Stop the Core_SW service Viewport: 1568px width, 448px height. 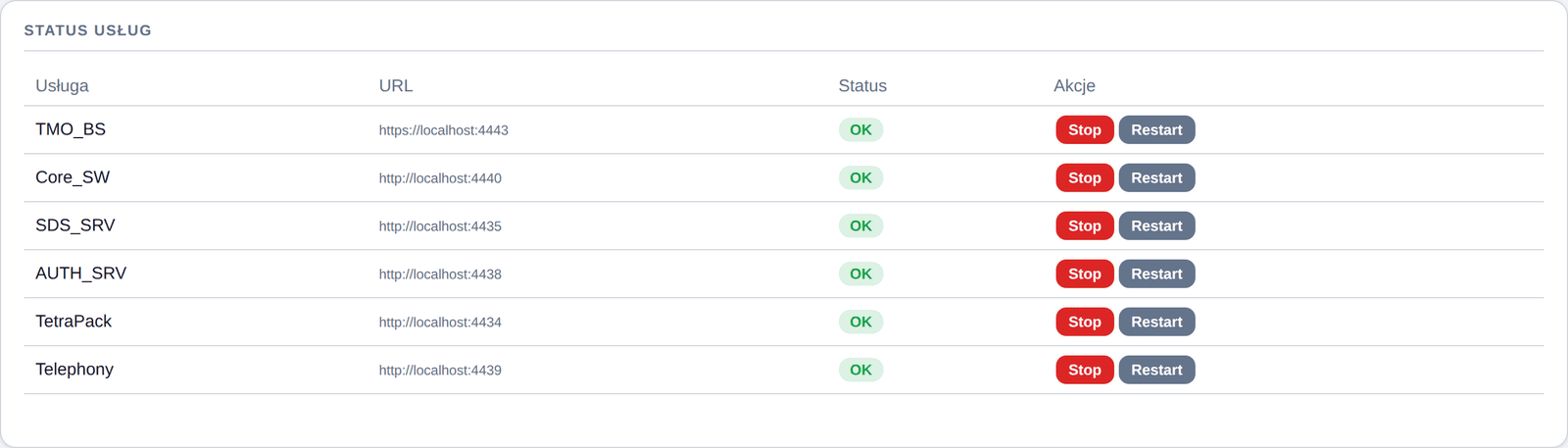(1085, 177)
